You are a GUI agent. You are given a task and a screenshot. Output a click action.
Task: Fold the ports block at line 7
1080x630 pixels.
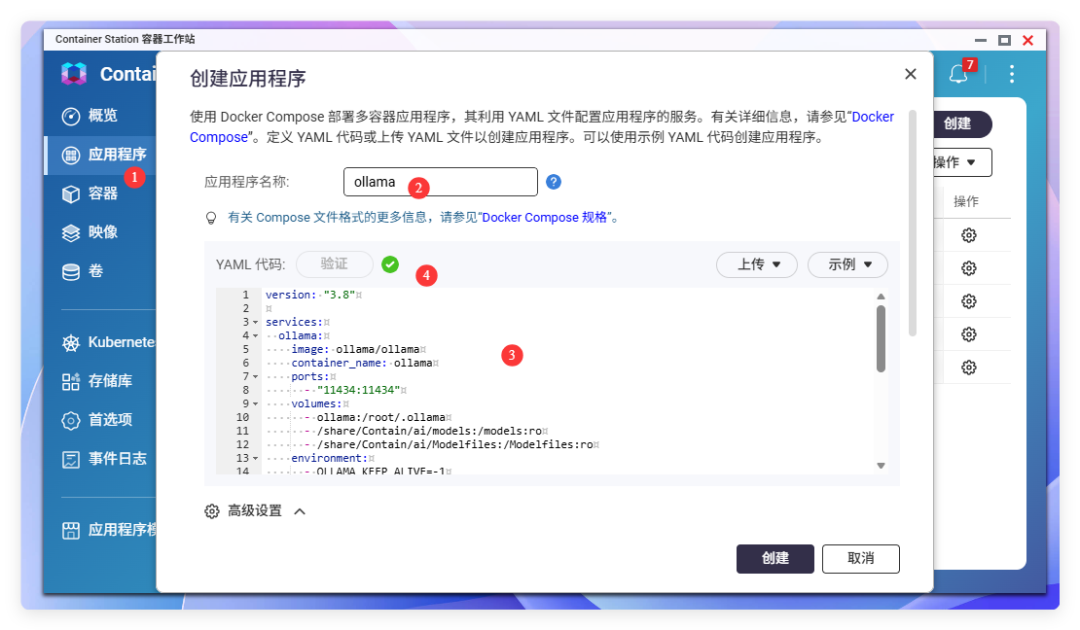pos(256,377)
